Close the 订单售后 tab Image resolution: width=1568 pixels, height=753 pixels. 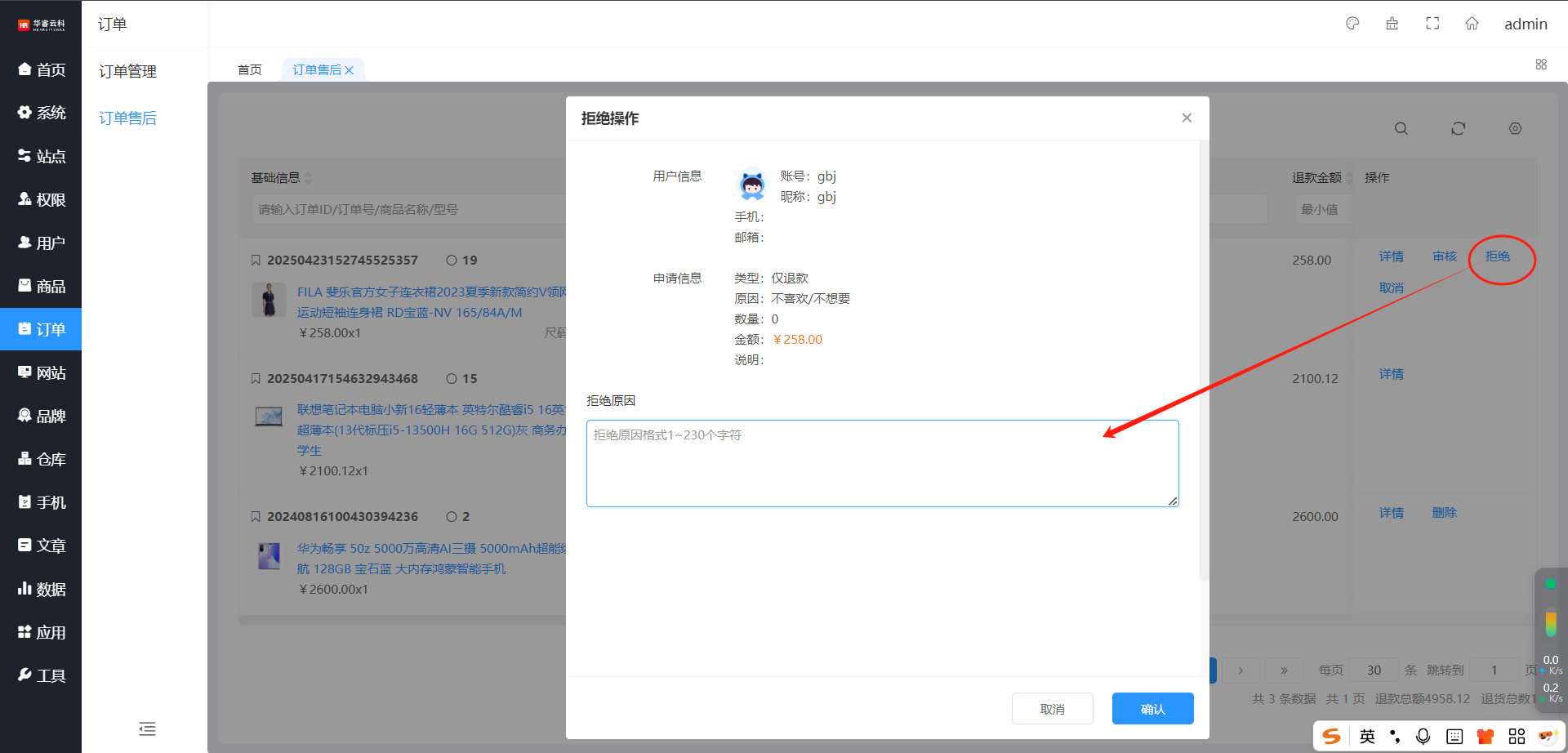click(x=350, y=70)
